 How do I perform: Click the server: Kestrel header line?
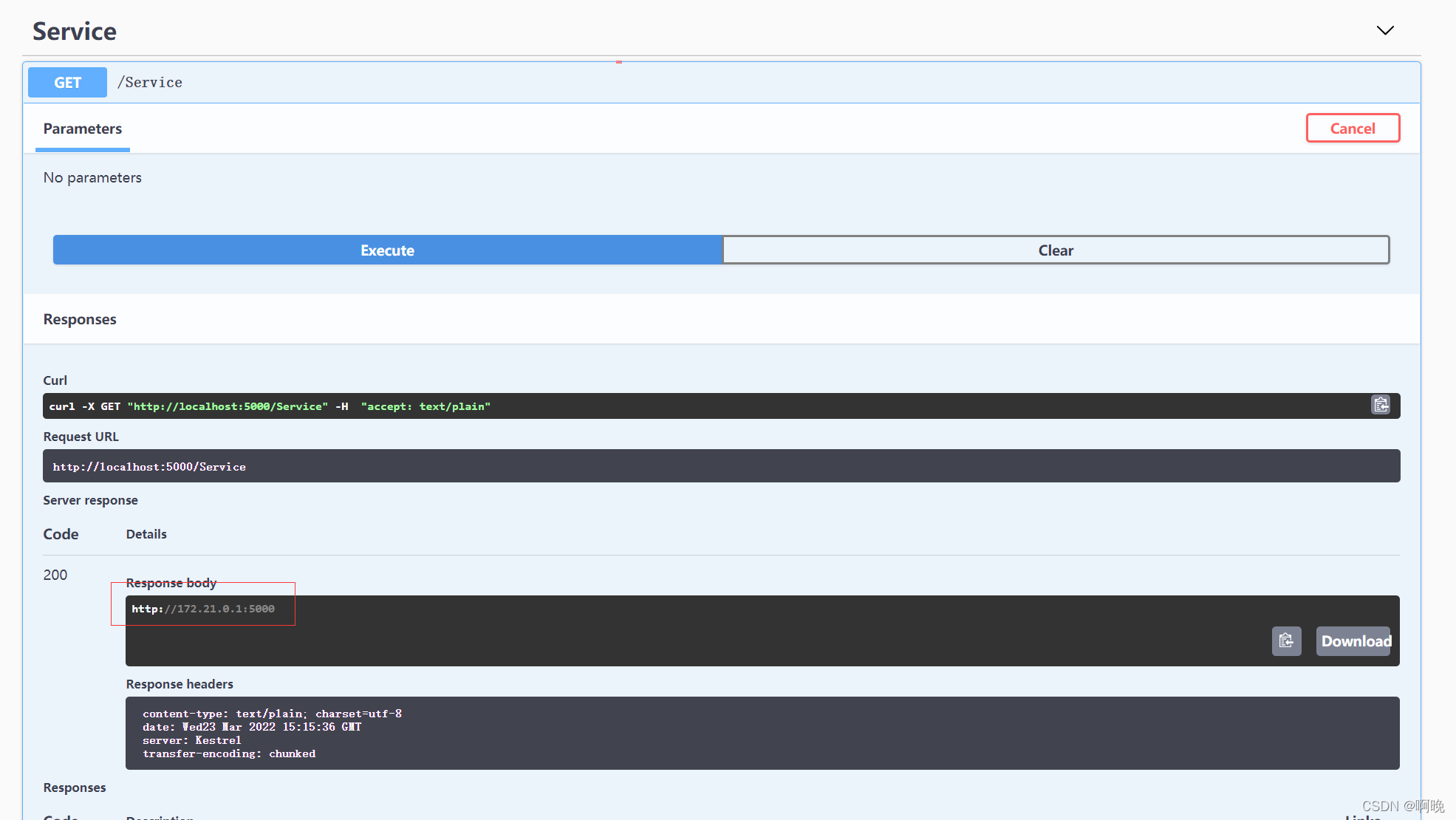pyautogui.click(x=192, y=740)
